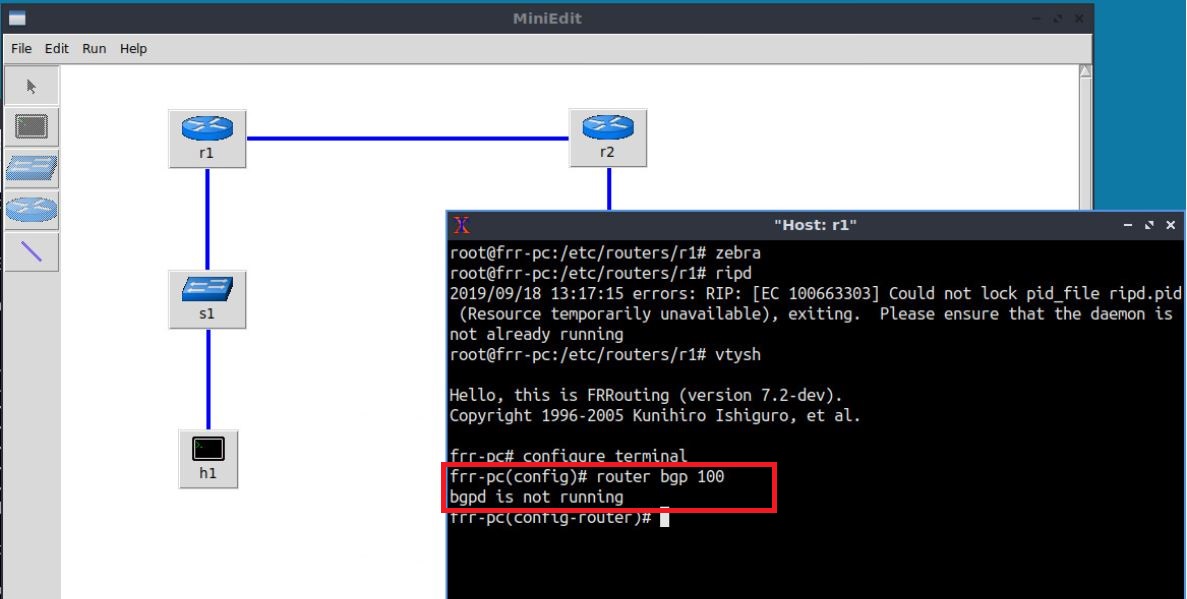Open the Edit menu
Image resolution: width=1187 pixels, height=599 pixels.
[x=57, y=49]
